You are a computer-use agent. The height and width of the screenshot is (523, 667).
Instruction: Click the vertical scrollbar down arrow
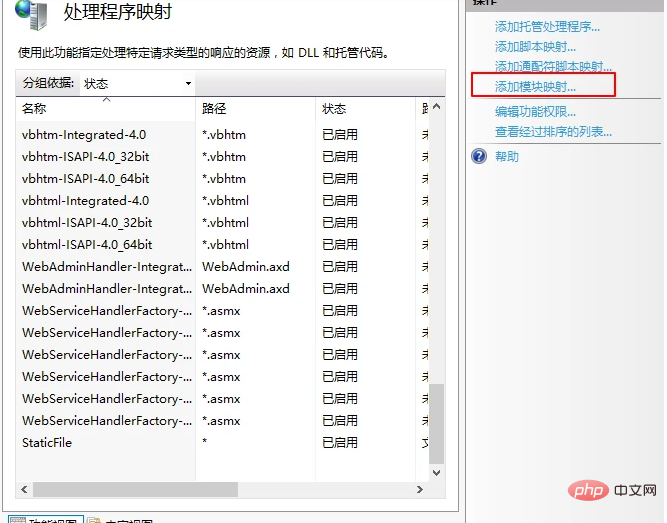pos(436,472)
